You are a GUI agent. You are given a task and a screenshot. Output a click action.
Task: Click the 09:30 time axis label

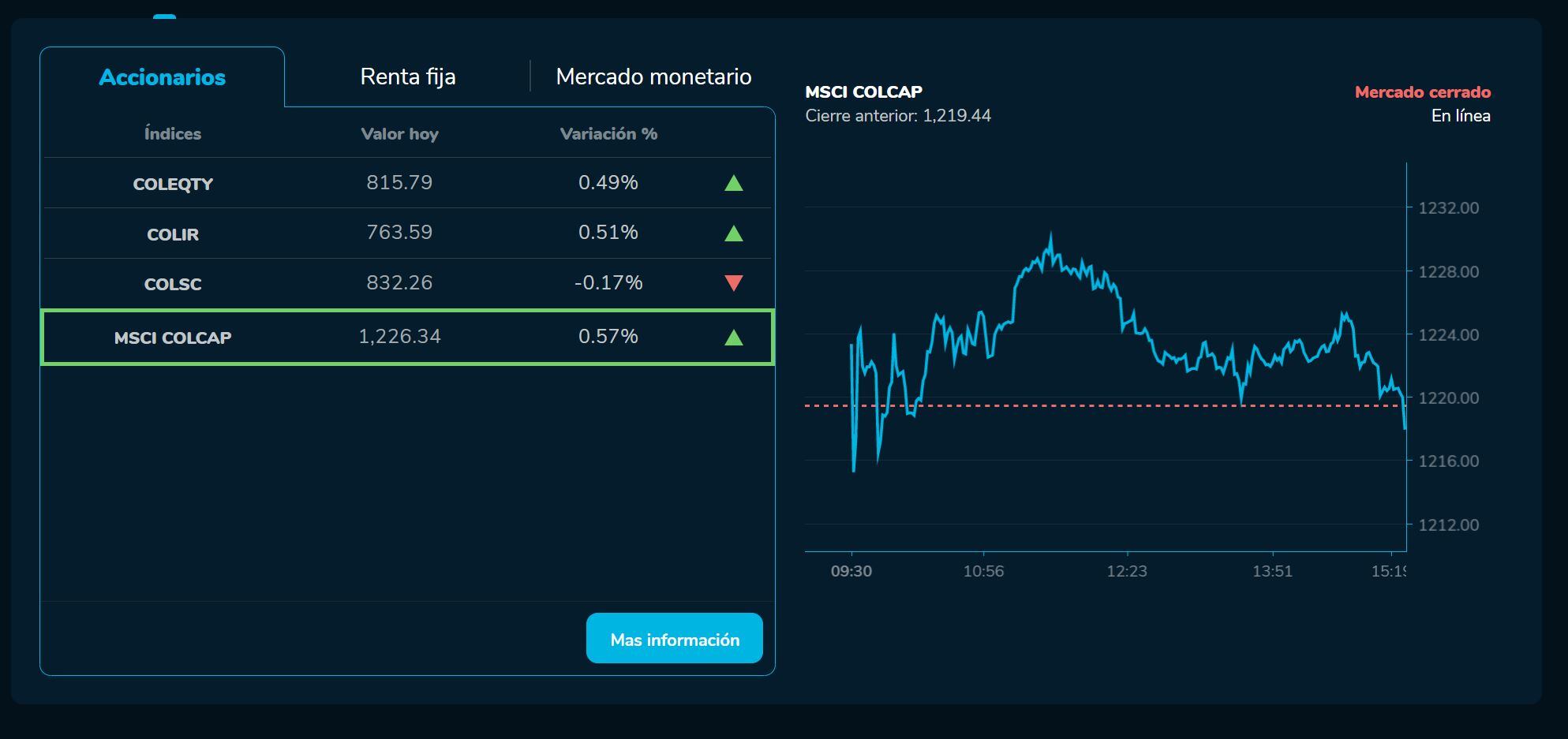[x=851, y=571]
